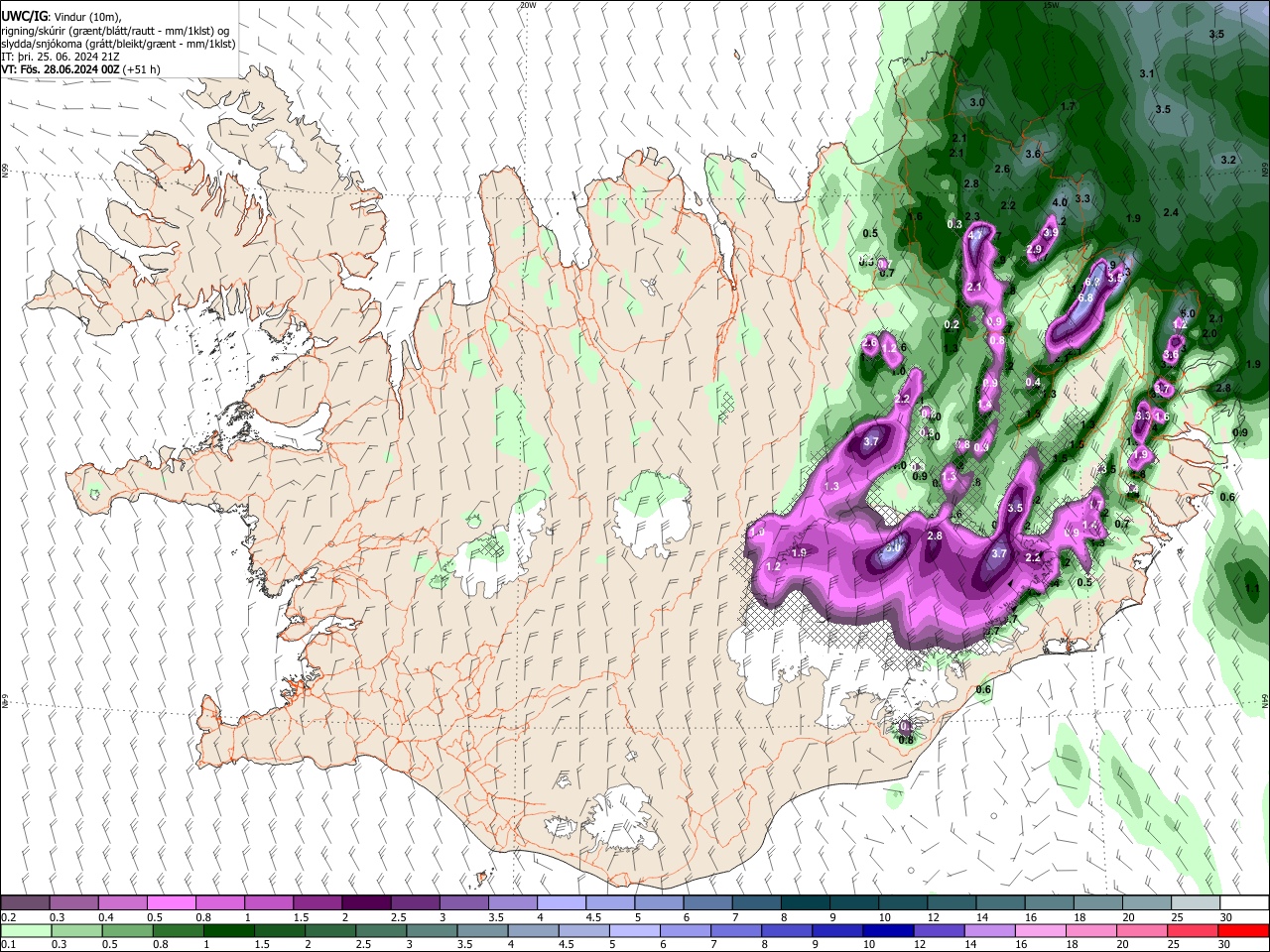Viewport: 1270px width, 952px height.
Task: Click the rain legend swatch labelled 25
Action: (1194, 931)
